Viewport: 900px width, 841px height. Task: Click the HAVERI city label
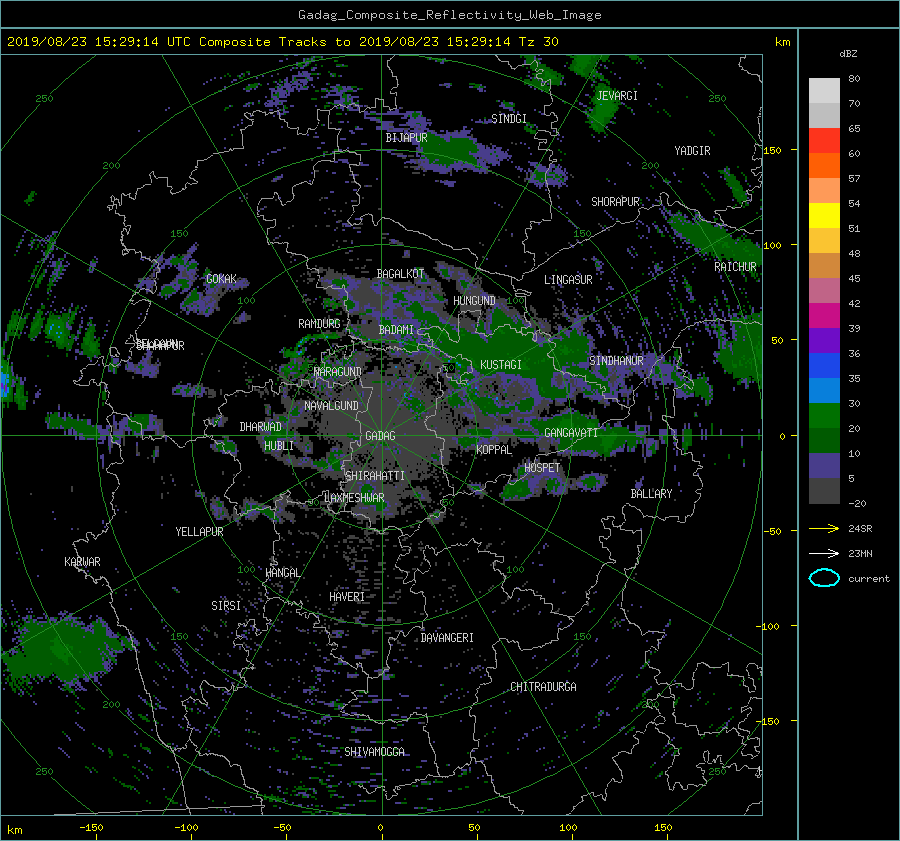point(347,597)
